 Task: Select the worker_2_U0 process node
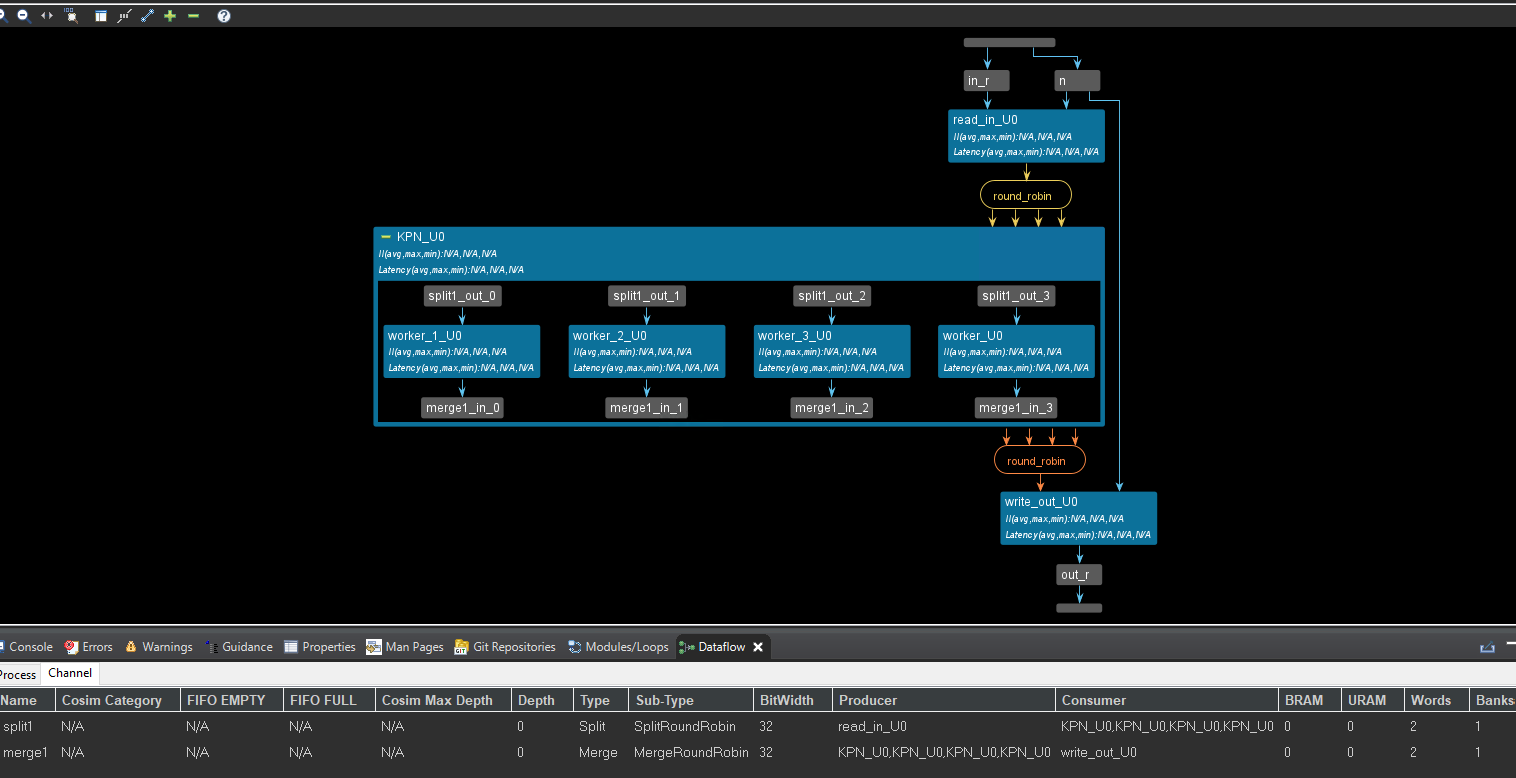click(647, 351)
